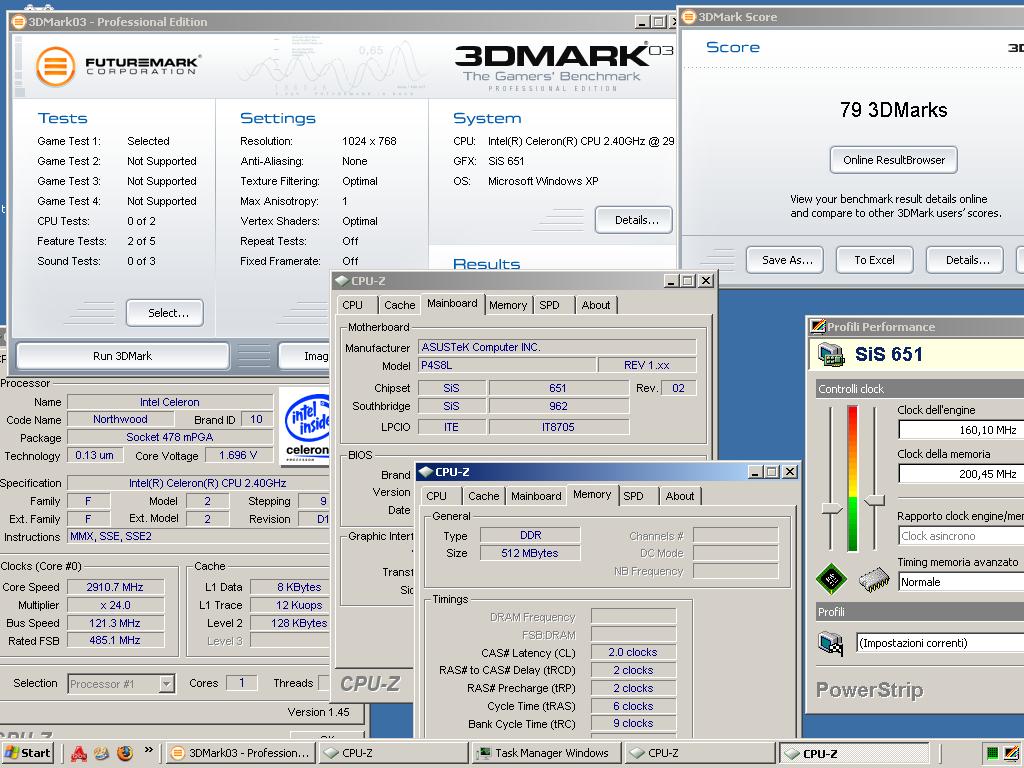Click the front CPU-Z window's title icon
The width and height of the screenshot is (1024, 768).
(x=426, y=472)
